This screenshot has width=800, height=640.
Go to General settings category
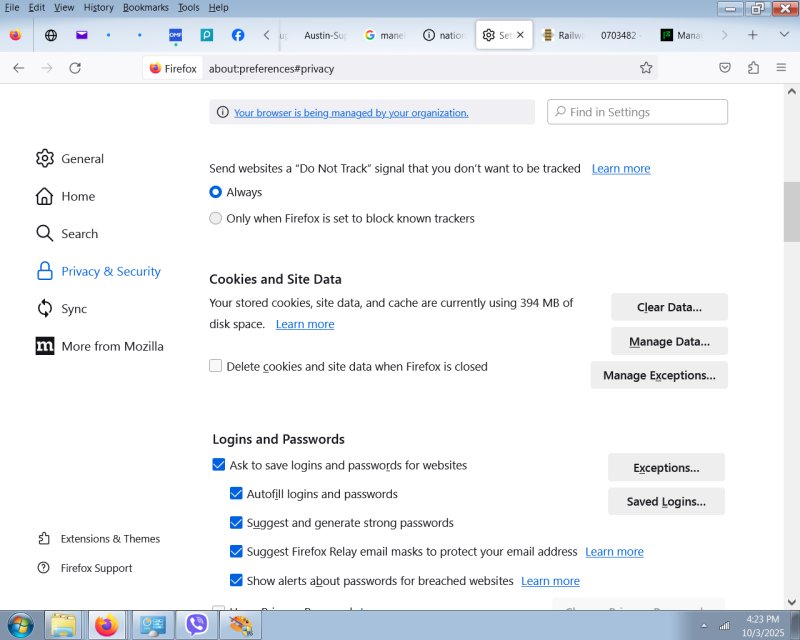[x=70, y=159]
